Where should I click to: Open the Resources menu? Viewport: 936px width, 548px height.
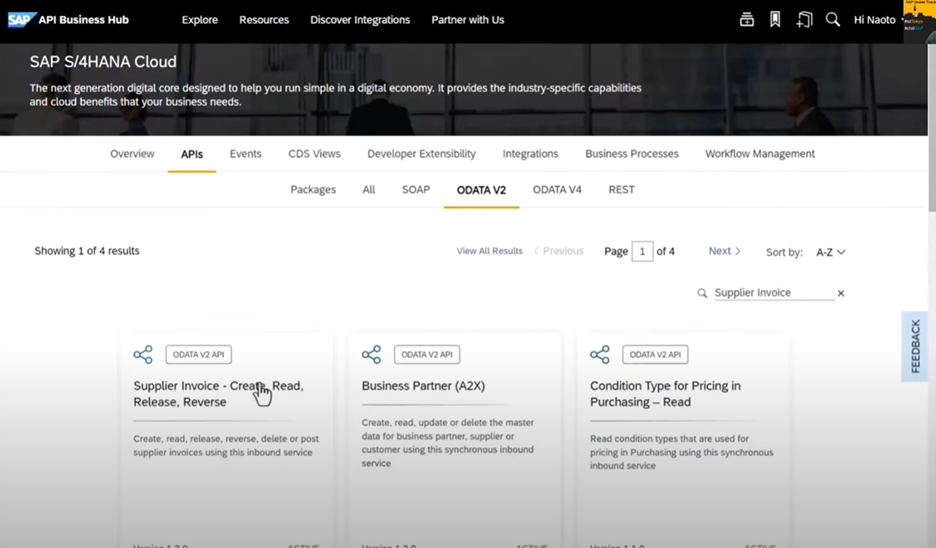tap(264, 20)
